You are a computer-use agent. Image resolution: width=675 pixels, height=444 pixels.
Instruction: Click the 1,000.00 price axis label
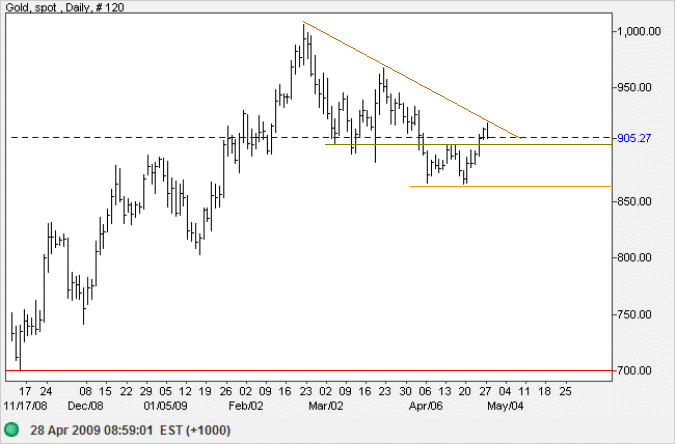(x=639, y=31)
